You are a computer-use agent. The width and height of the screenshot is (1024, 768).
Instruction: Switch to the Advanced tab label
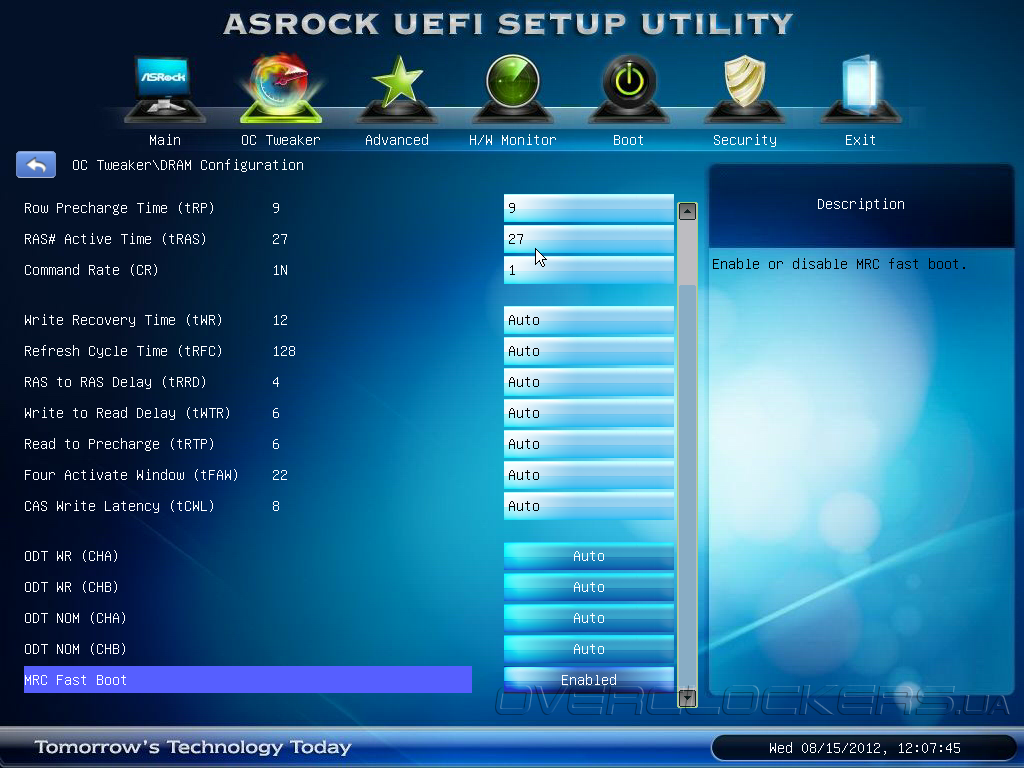[397, 140]
